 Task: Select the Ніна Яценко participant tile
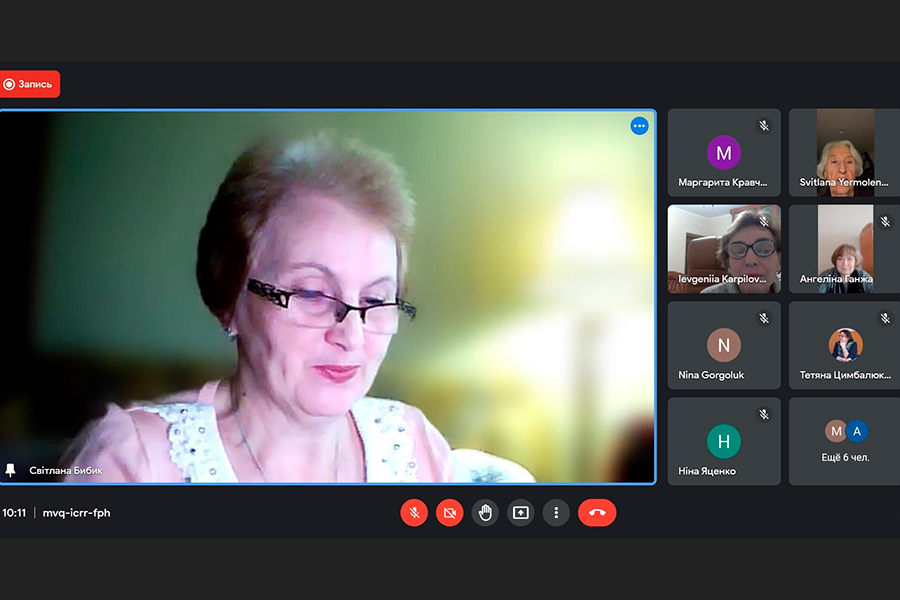click(724, 442)
